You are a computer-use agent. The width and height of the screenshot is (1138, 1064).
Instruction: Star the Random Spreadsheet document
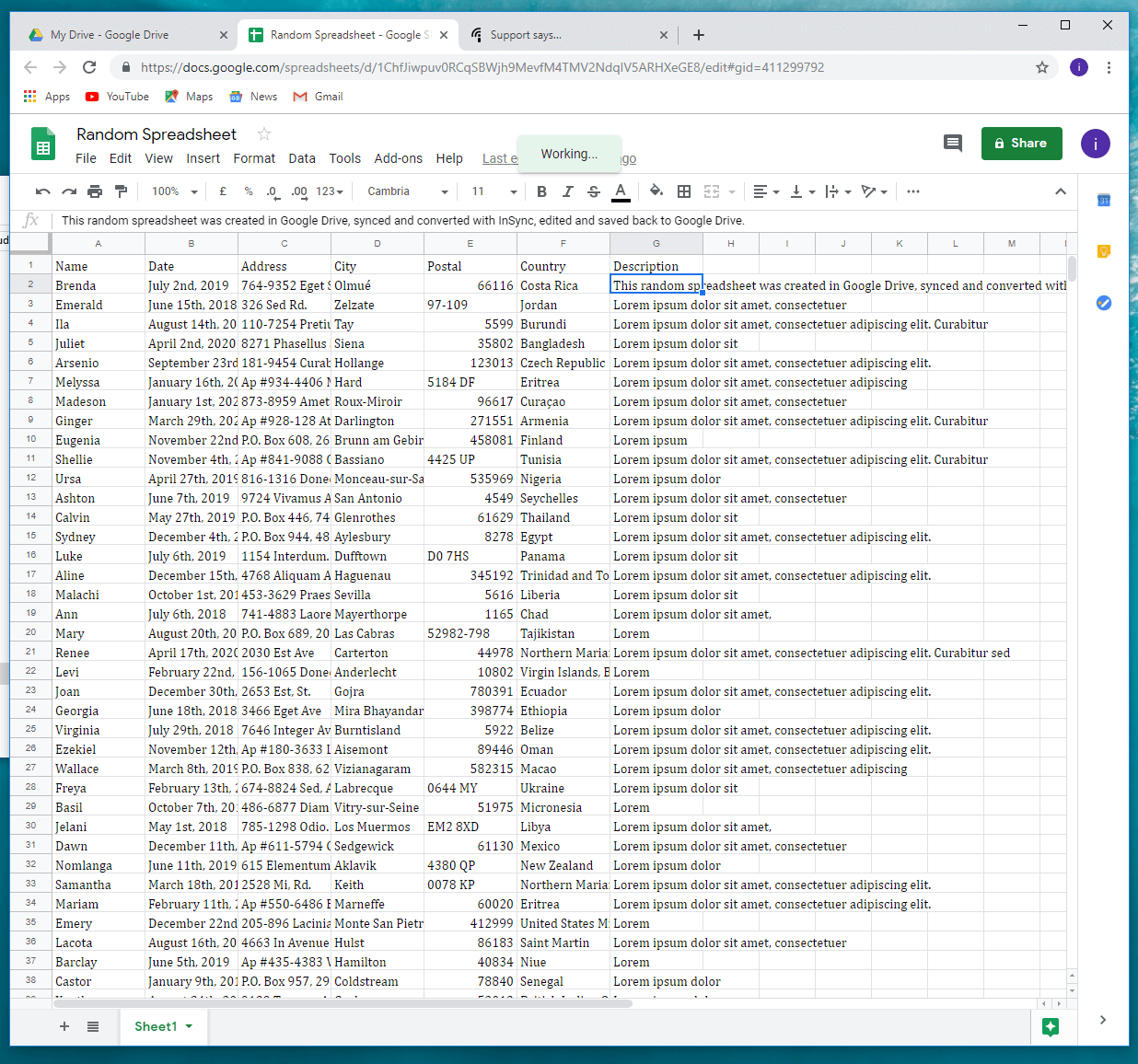[264, 134]
